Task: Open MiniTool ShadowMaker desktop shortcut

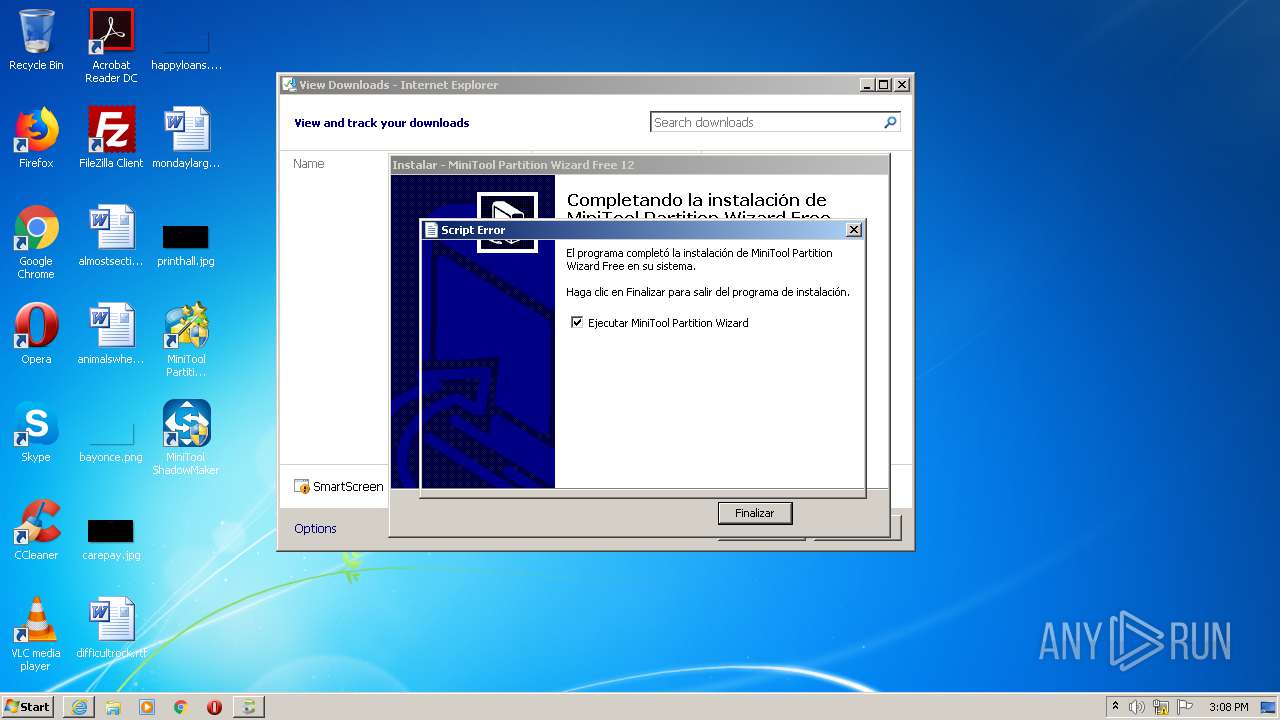Action: [186, 438]
